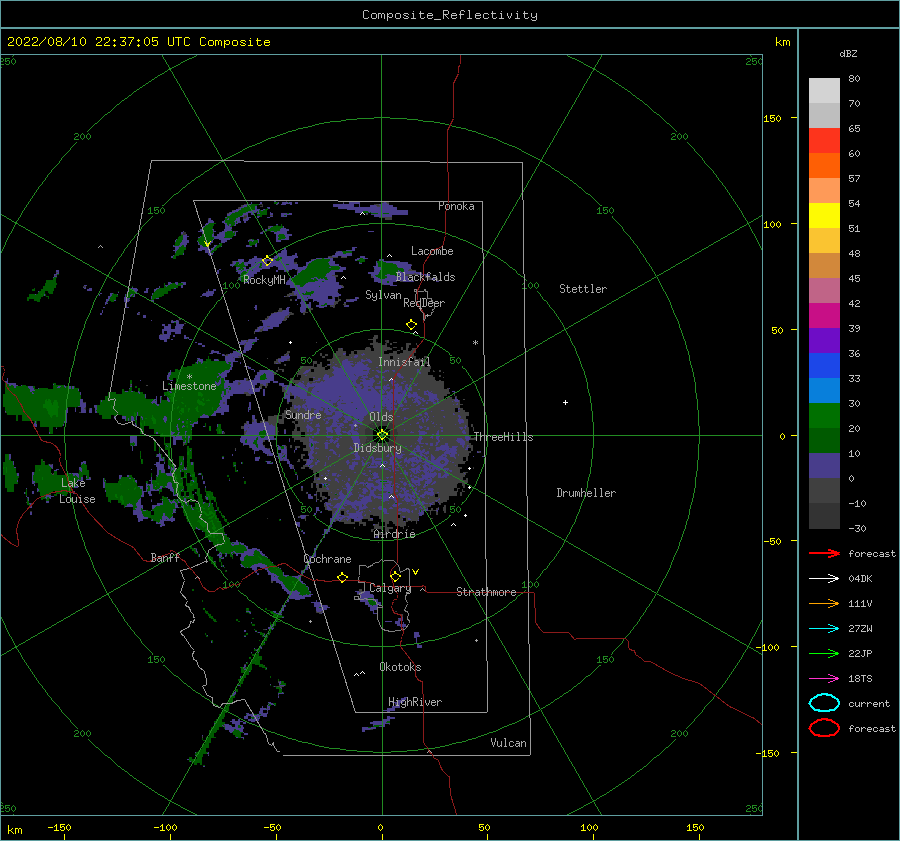Click the HighRiver town label

tap(415, 702)
